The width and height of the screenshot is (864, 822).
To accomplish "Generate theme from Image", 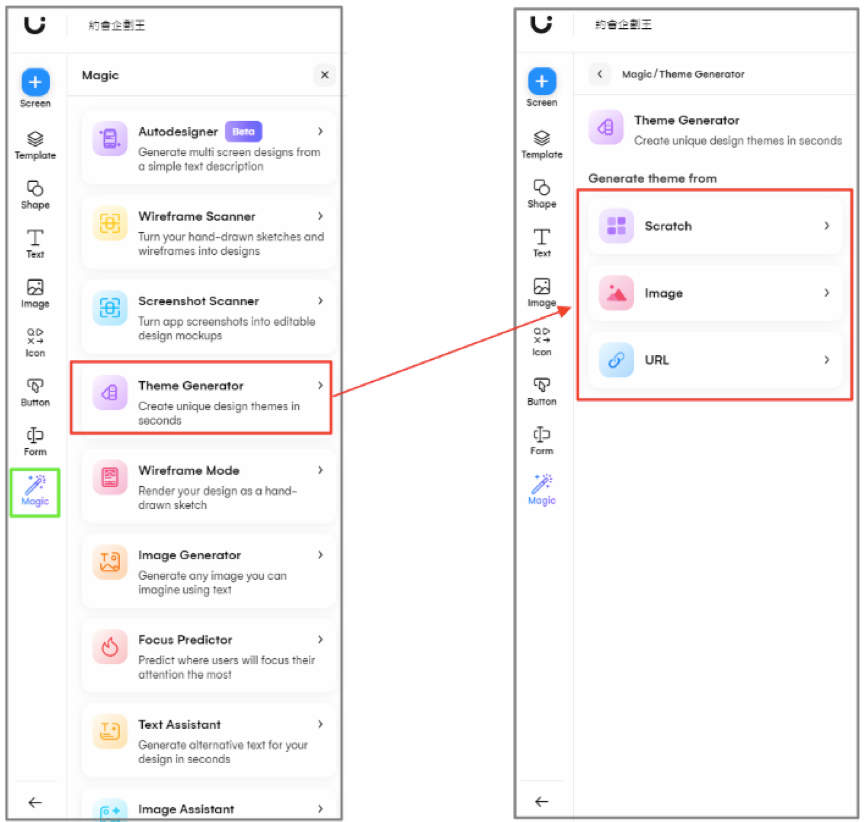I will click(715, 293).
